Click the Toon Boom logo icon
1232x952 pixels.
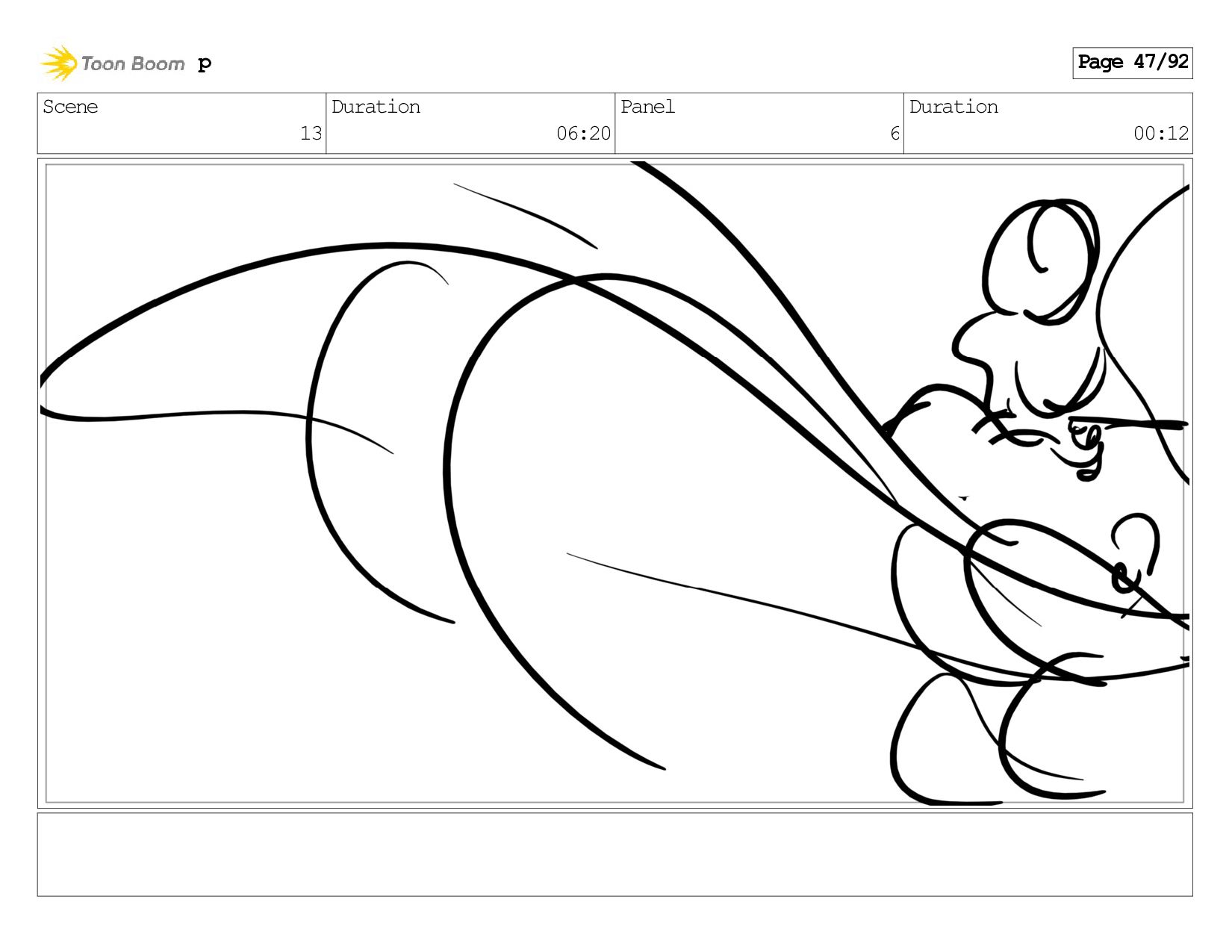(x=59, y=63)
